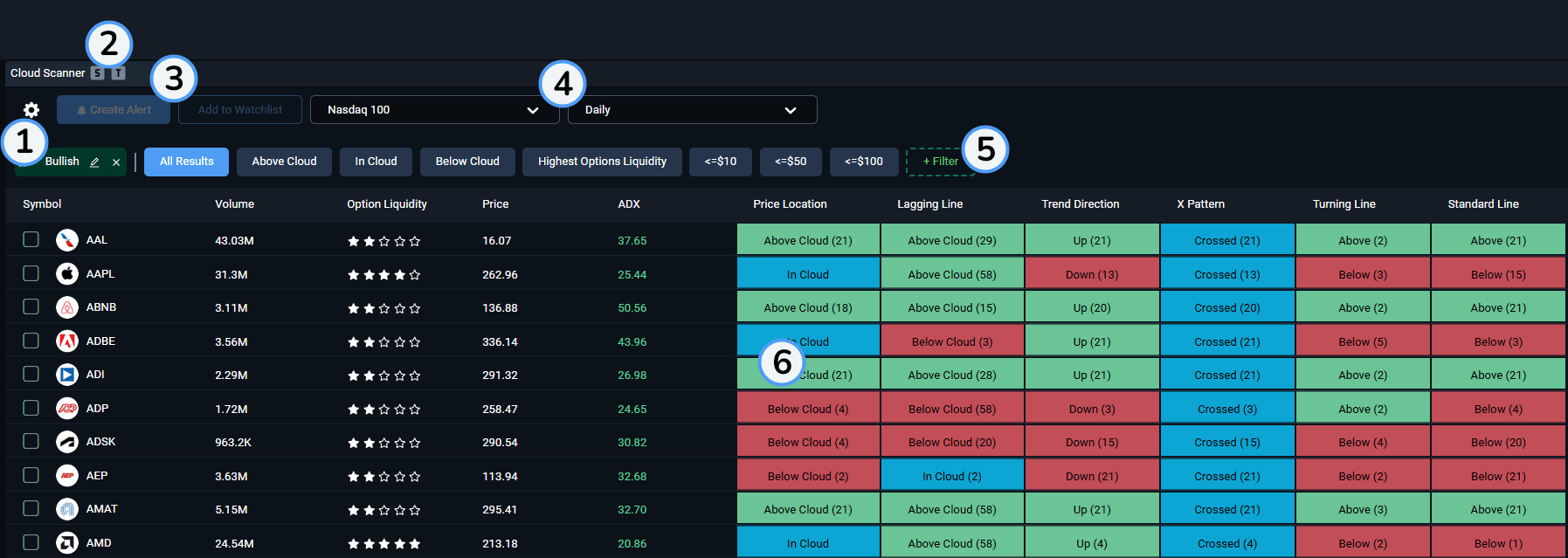Open the scanner settings gear icon
Image resolution: width=1568 pixels, height=558 pixels.
[x=31, y=110]
